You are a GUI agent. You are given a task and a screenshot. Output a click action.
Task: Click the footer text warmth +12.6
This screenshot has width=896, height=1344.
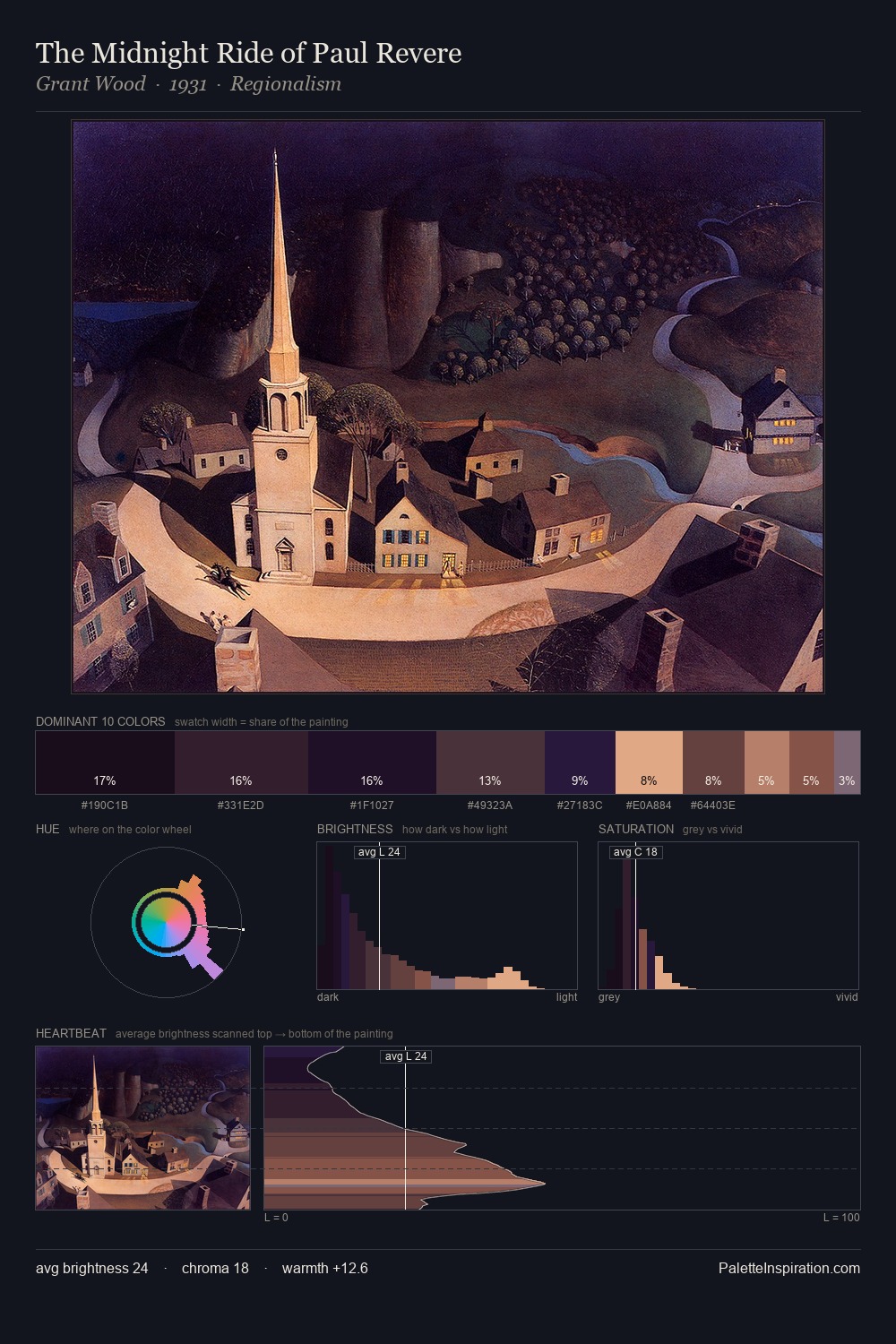(325, 1268)
